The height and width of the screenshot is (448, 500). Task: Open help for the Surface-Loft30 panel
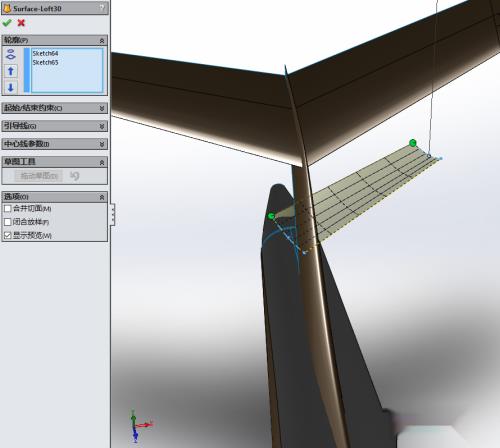click(102, 8)
